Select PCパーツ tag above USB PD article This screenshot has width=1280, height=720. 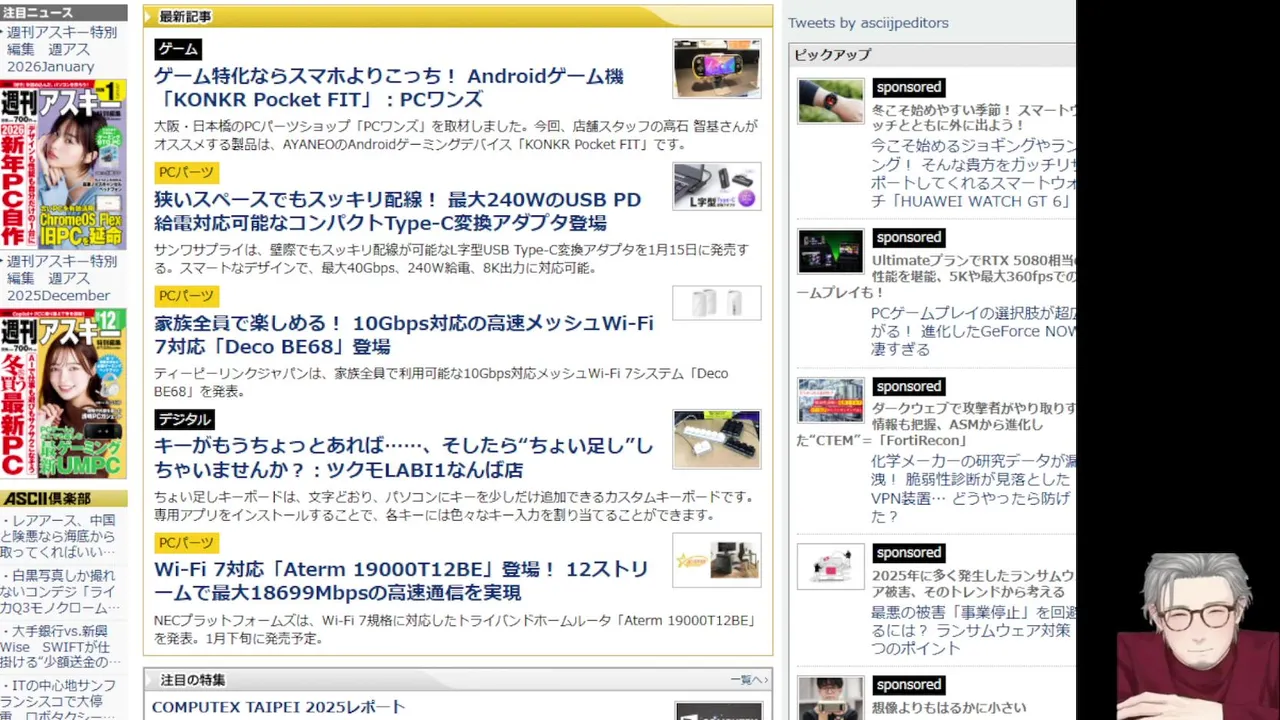[x=186, y=172]
